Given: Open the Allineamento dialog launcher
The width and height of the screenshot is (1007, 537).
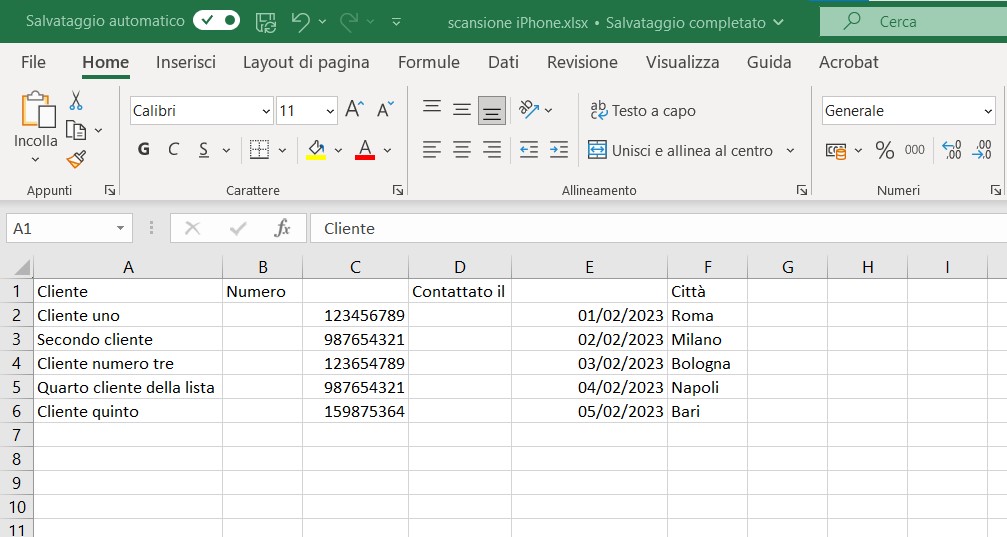Looking at the screenshot, I should point(801,190).
